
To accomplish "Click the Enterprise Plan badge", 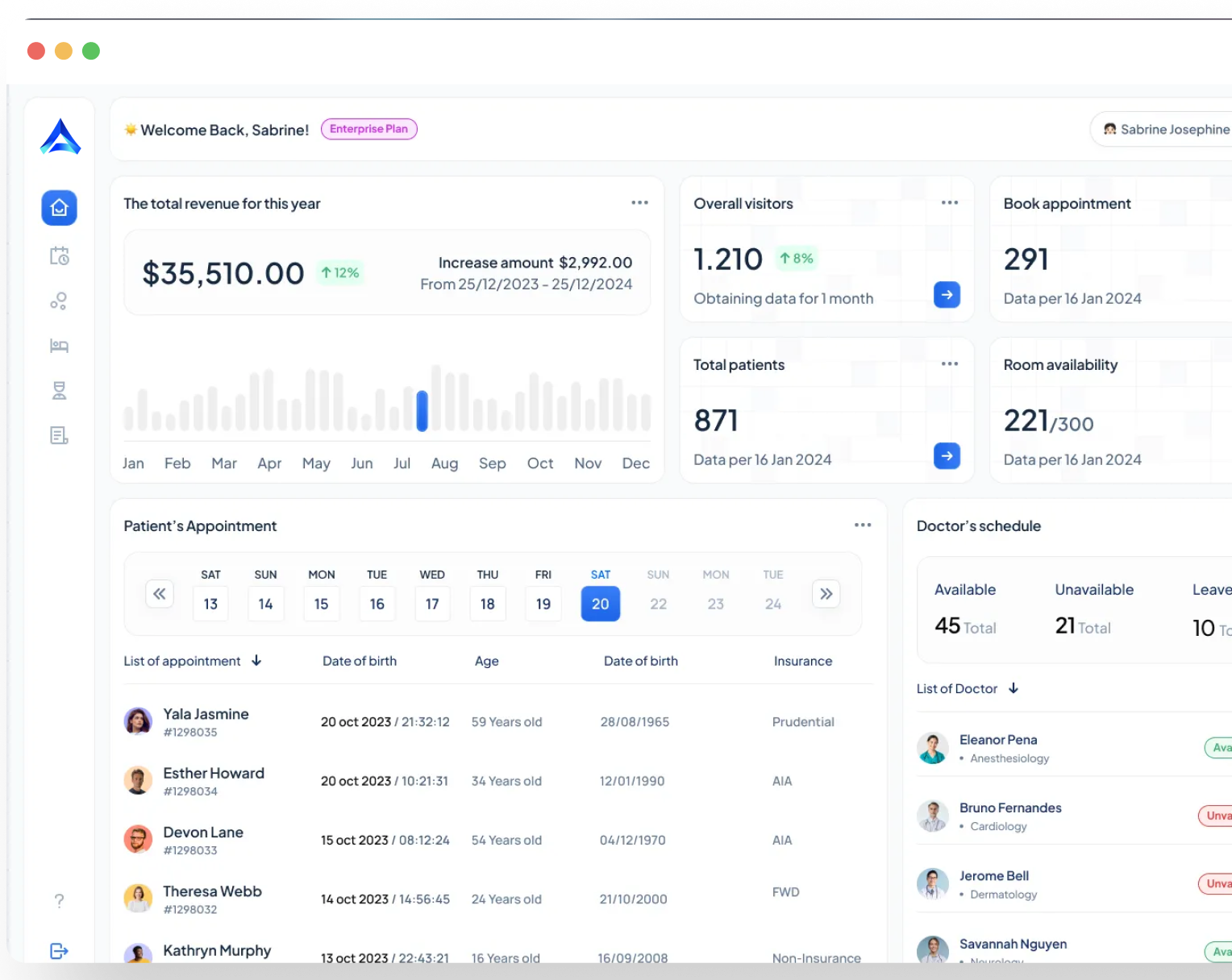I will coord(368,129).
